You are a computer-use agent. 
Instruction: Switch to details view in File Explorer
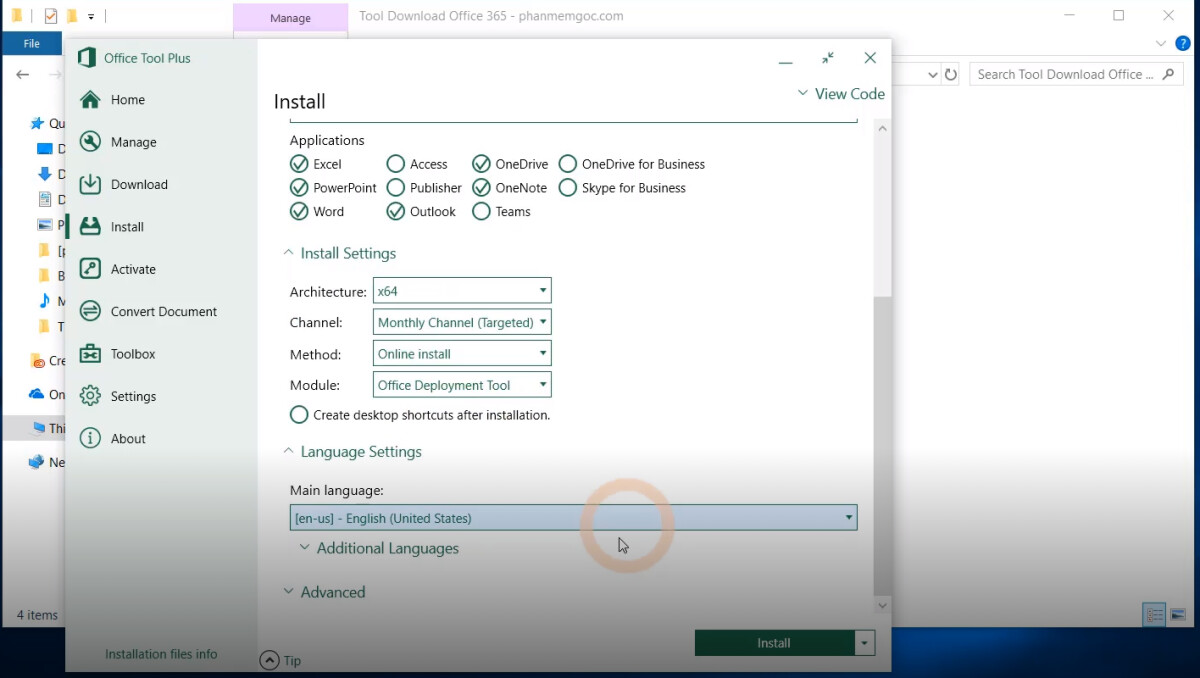coord(1154,614)
